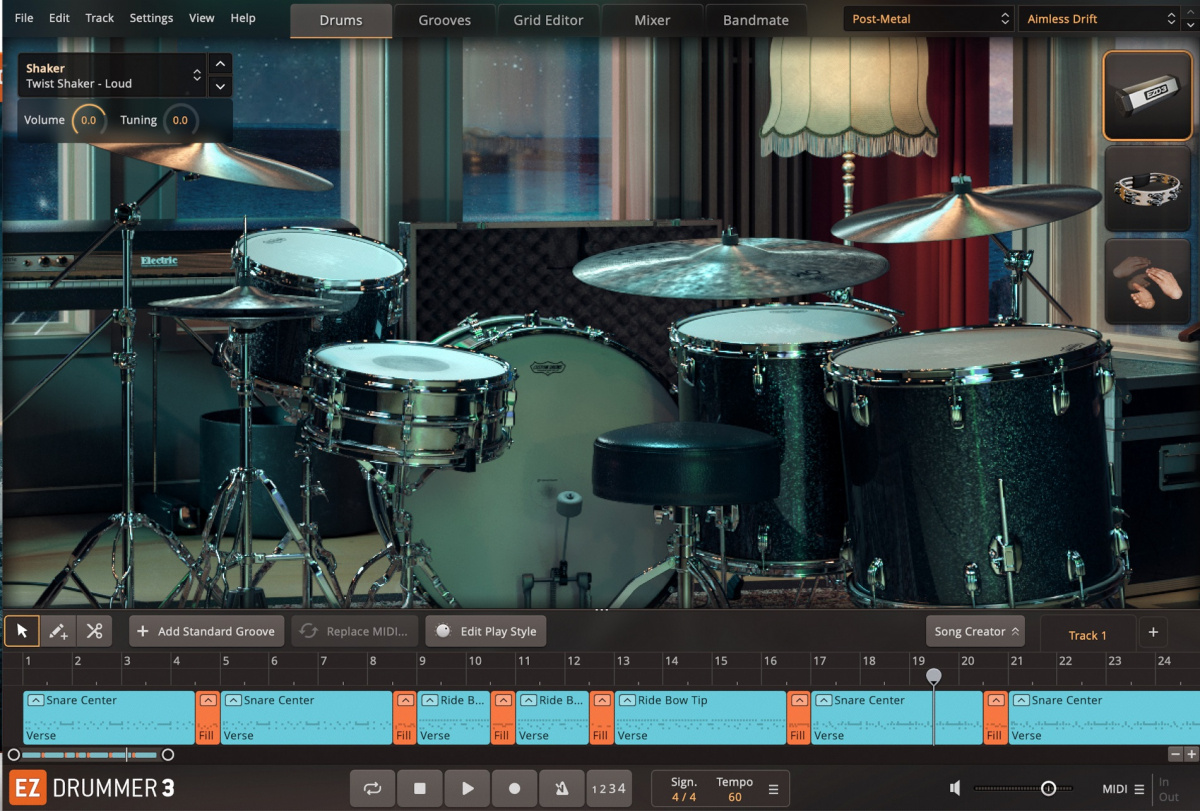Adjust the Twist Shaker Volume knob
The height and width of the screenshot is (811, 1200).
[88, 120]
